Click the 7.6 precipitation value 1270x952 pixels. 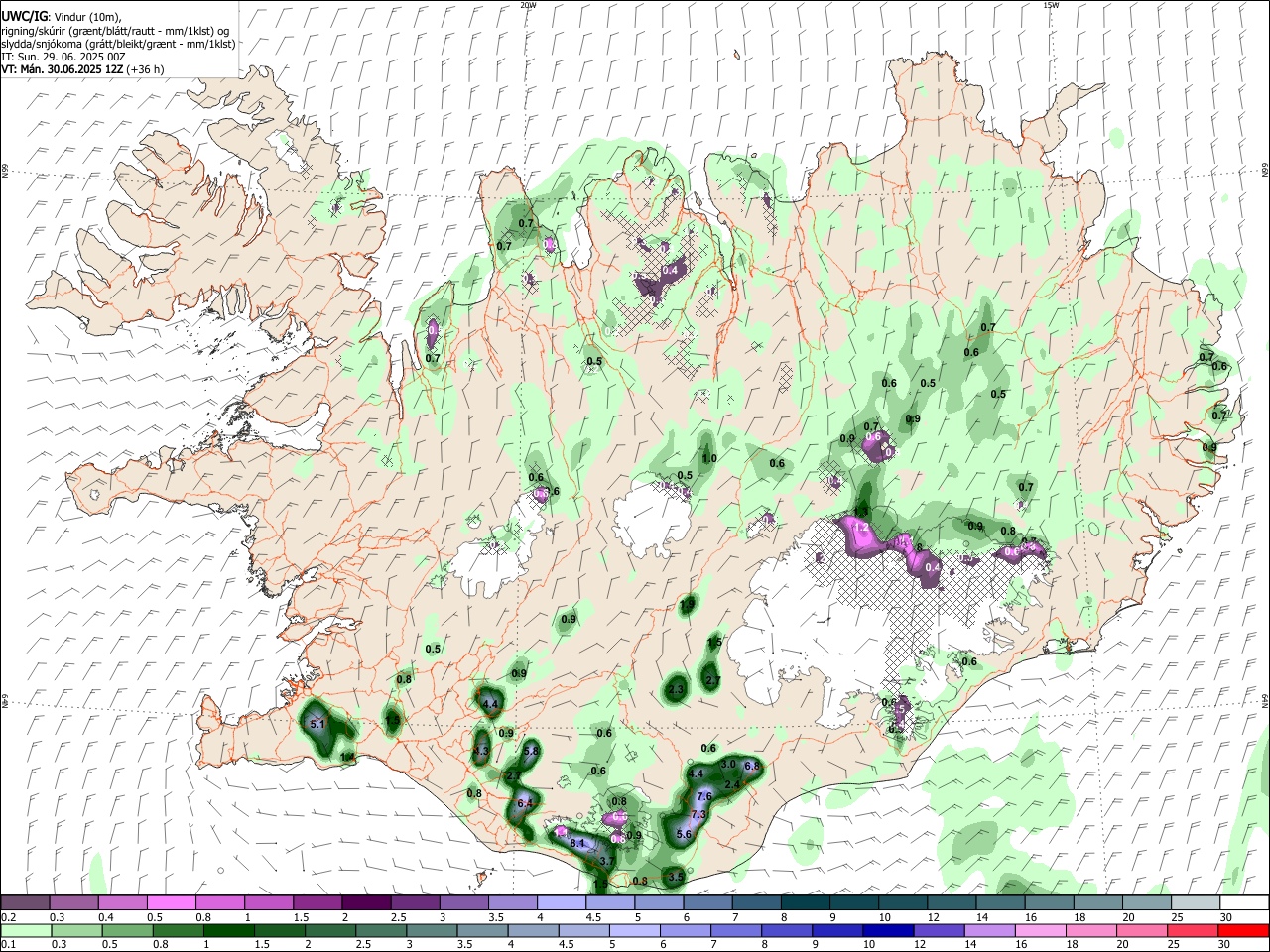tap(704, 796)
